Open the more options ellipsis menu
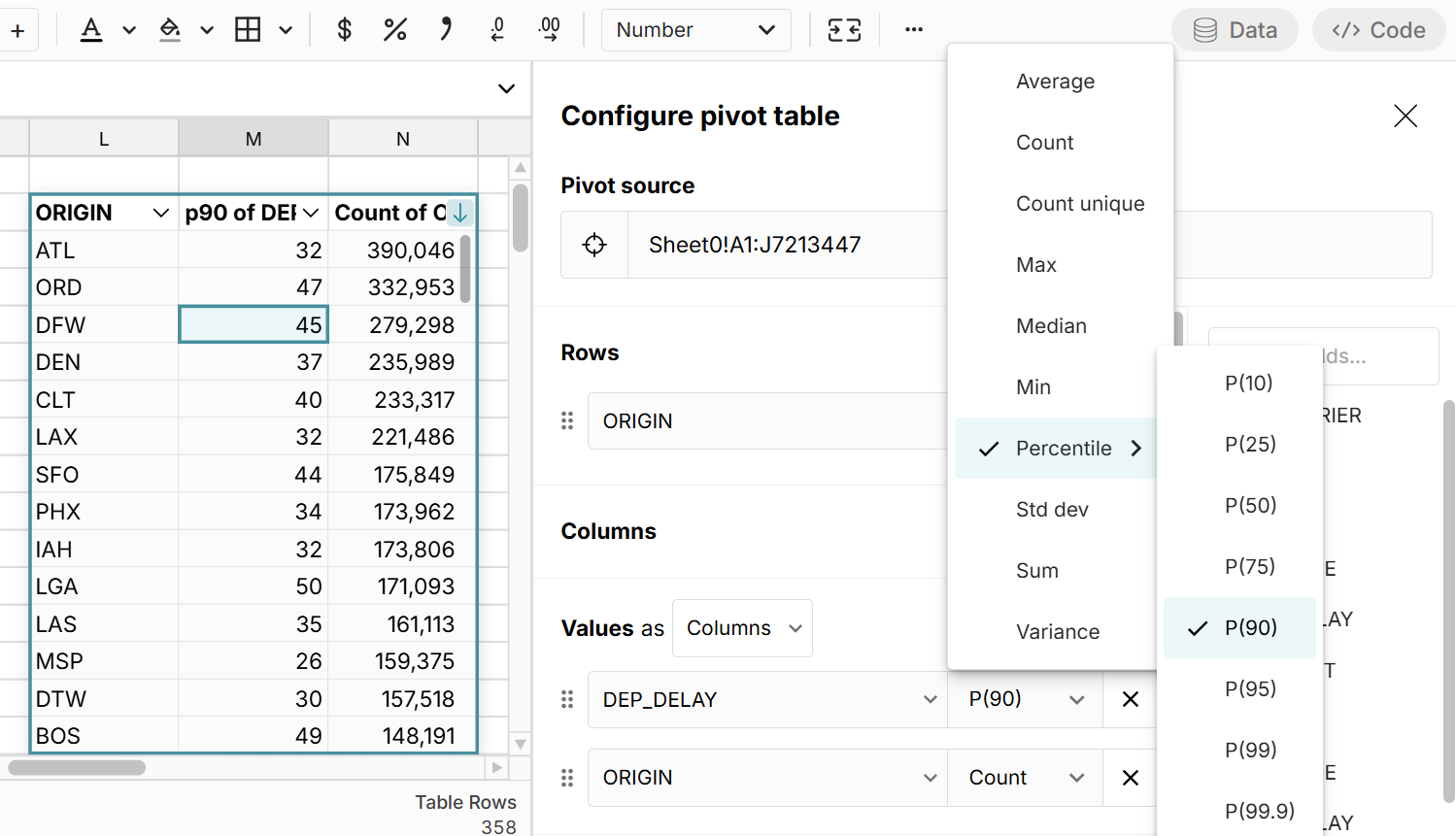The width and height of the screenshot is (1456, 836). click(x=913, y=30)
